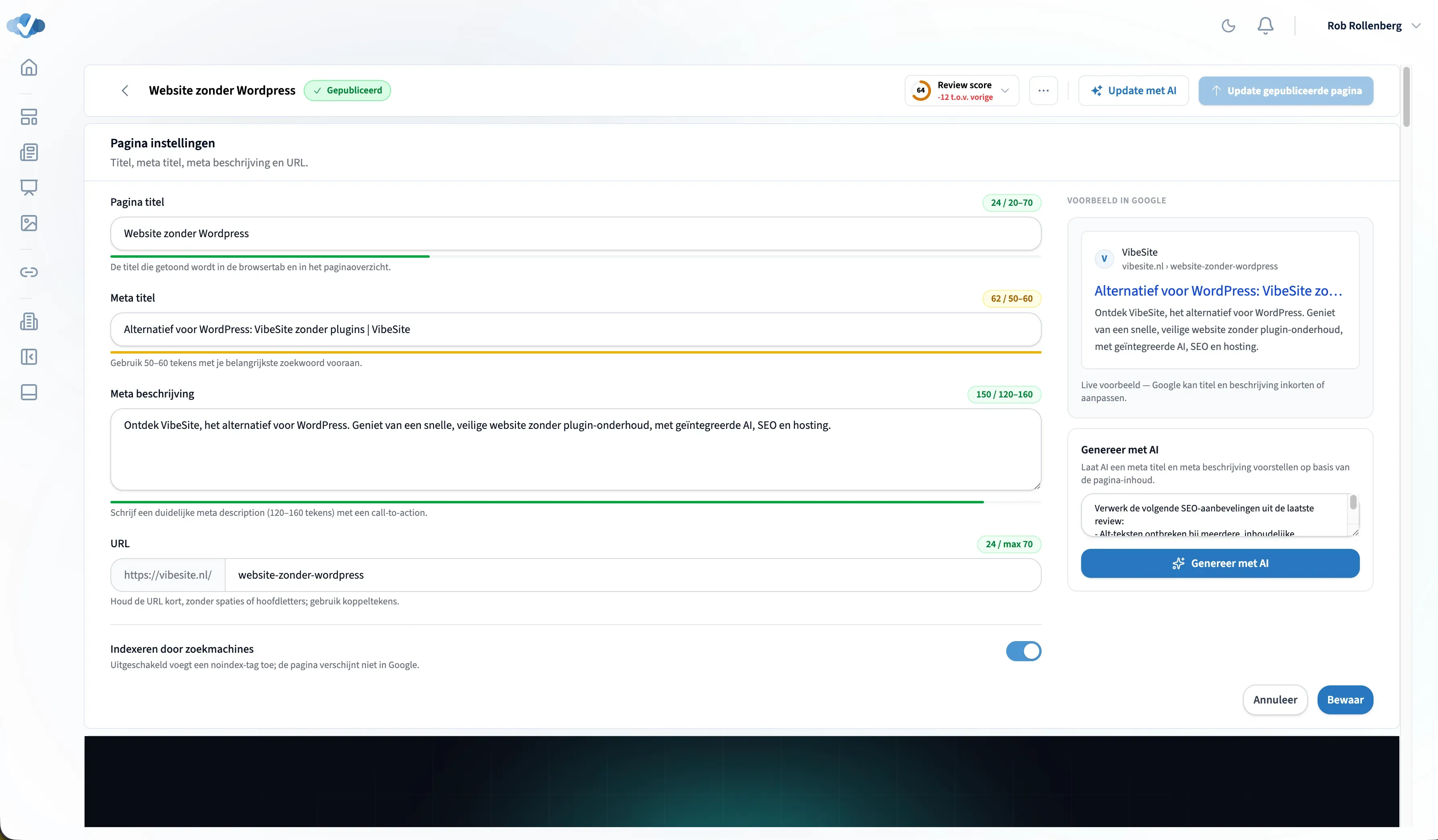Open the bottom panel sidebar icon
The height and width of the screenshot is (840, 1438).
(29, 392)
